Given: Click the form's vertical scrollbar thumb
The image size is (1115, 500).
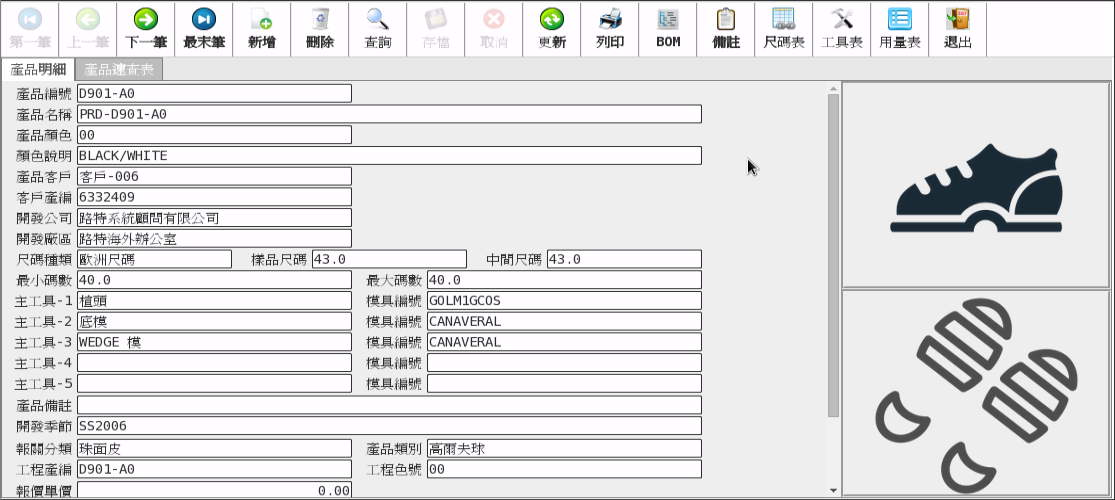Looking at the screenshot, I should 833,255.
